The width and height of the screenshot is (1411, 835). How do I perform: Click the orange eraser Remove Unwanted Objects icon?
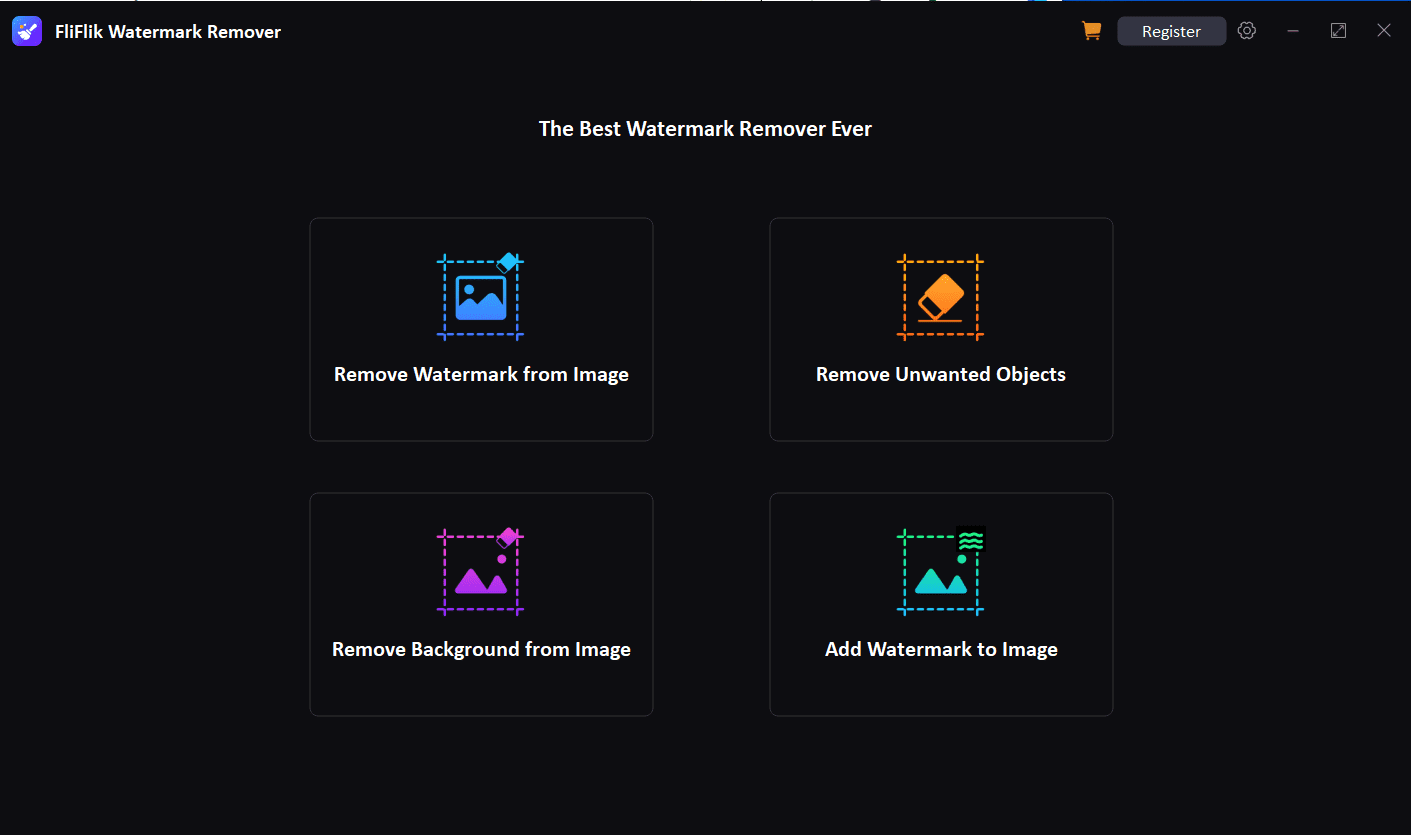941,297
